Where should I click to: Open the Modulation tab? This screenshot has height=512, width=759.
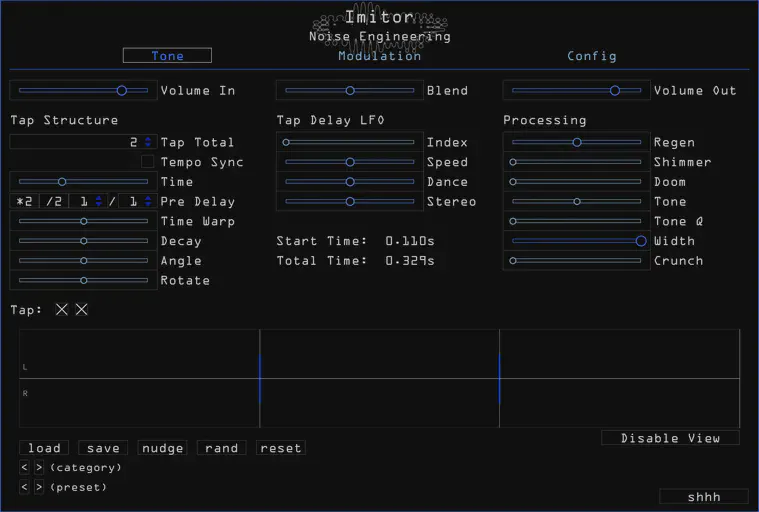(x=380, y=56)
